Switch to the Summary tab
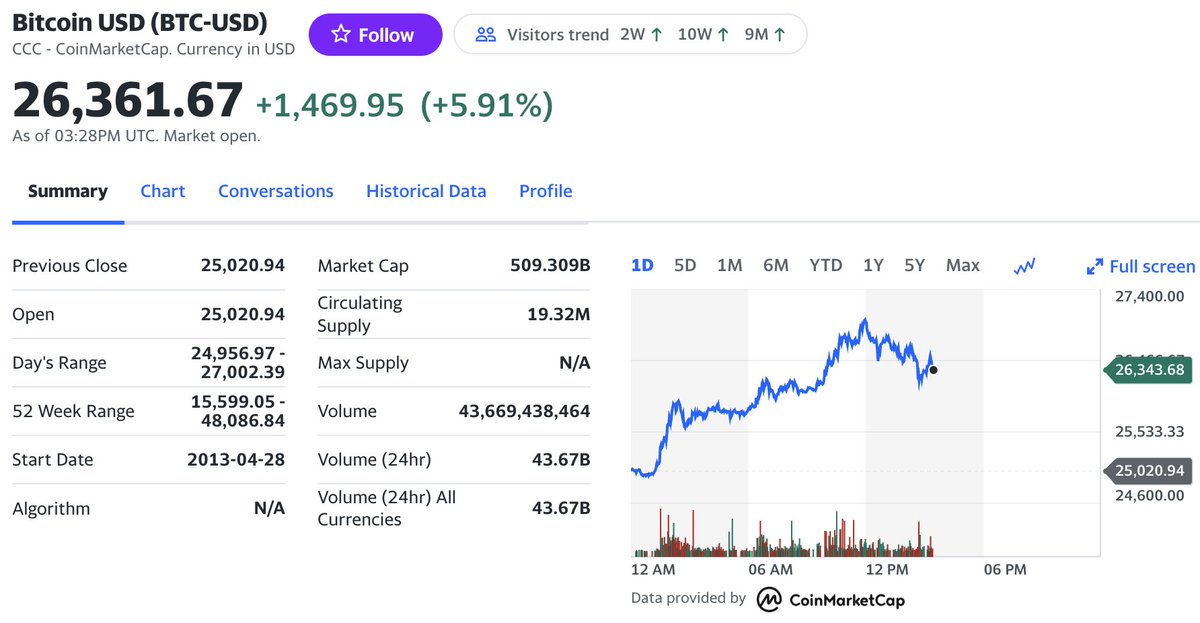The width and height of the screenshot is (1200, 623). [68, 191]
